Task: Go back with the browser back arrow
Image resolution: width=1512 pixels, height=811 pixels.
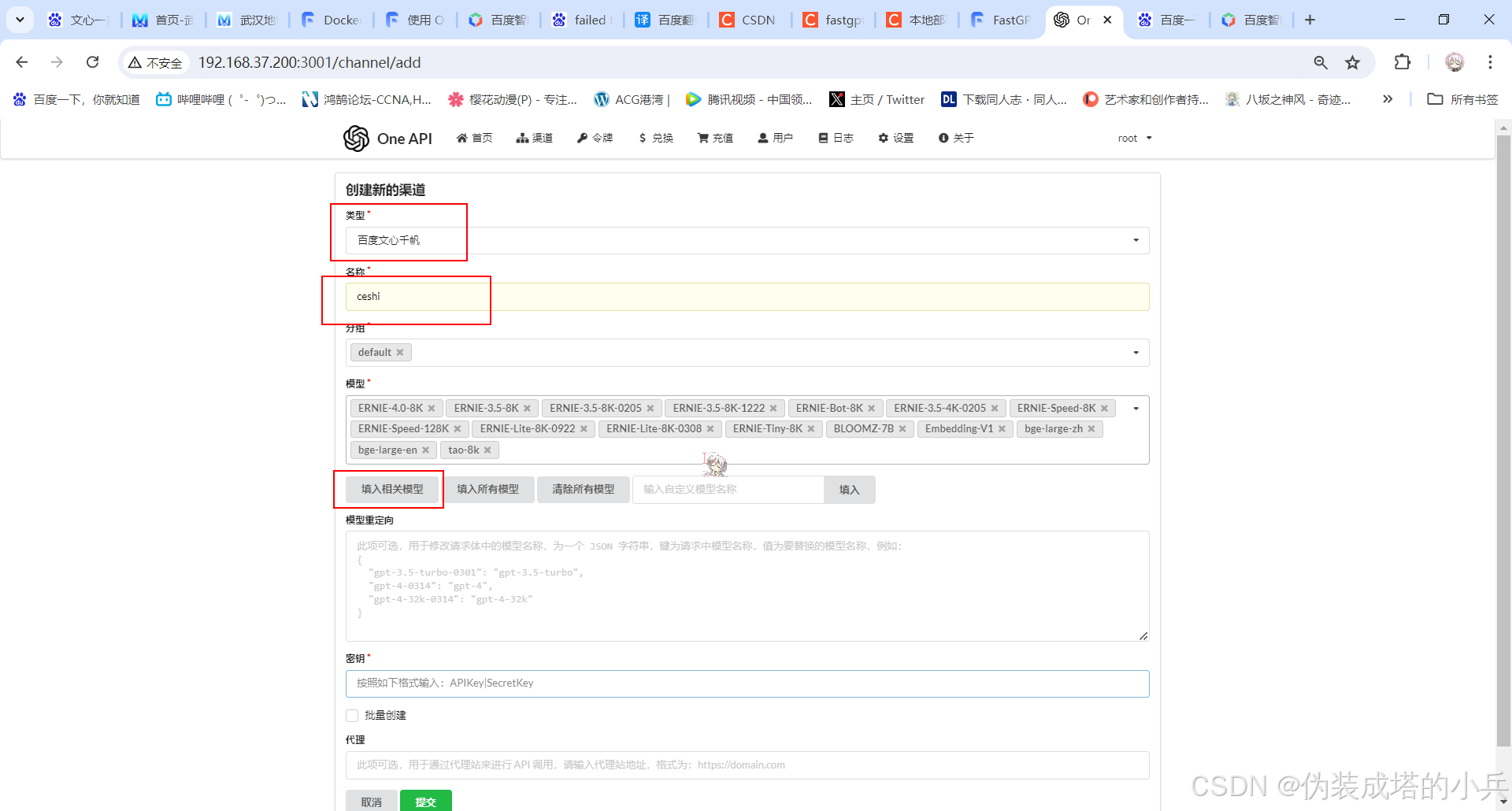Action: (22, 62)
